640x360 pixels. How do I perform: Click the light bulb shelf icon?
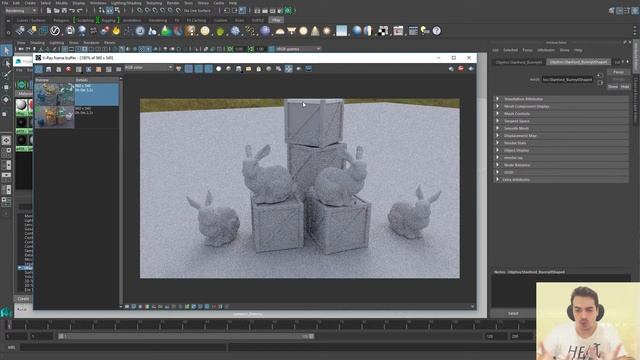coord(425,31)
